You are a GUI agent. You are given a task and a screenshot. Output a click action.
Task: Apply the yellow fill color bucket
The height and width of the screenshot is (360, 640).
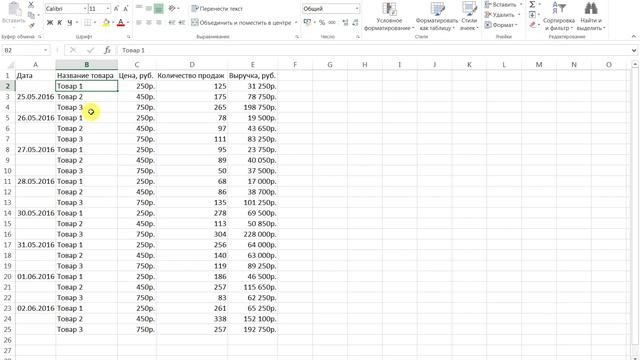click(106, 23)
